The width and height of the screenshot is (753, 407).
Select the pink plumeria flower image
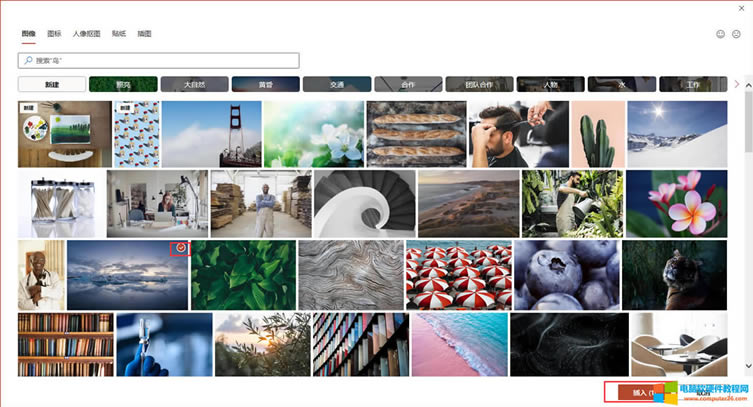point(677,204)
